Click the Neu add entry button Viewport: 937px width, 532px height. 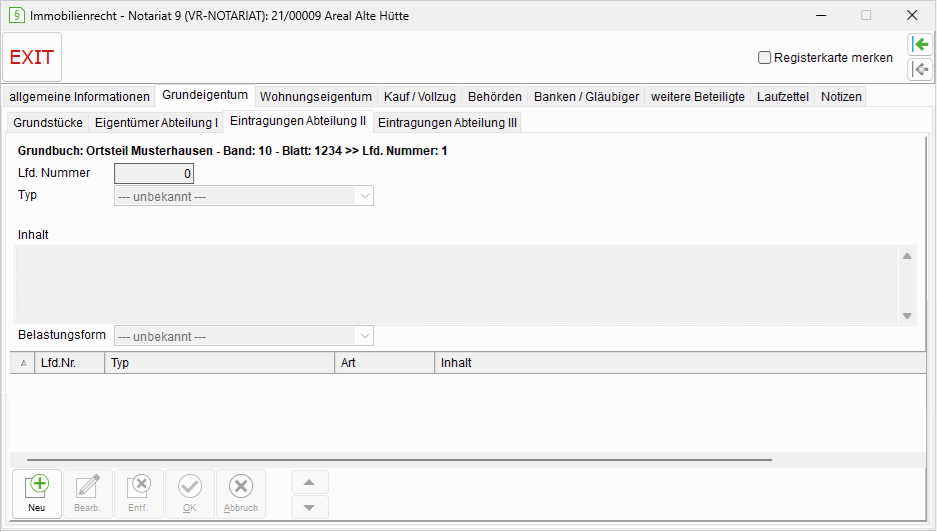click(x=37, y=494)
